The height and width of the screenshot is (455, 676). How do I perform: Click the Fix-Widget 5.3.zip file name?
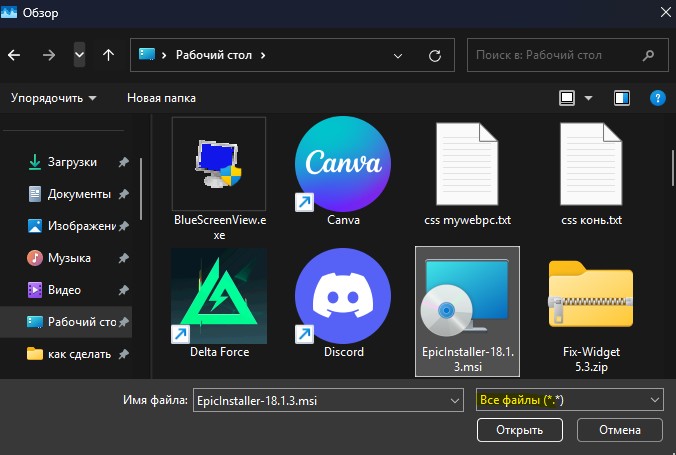click(x=591, y=360)
